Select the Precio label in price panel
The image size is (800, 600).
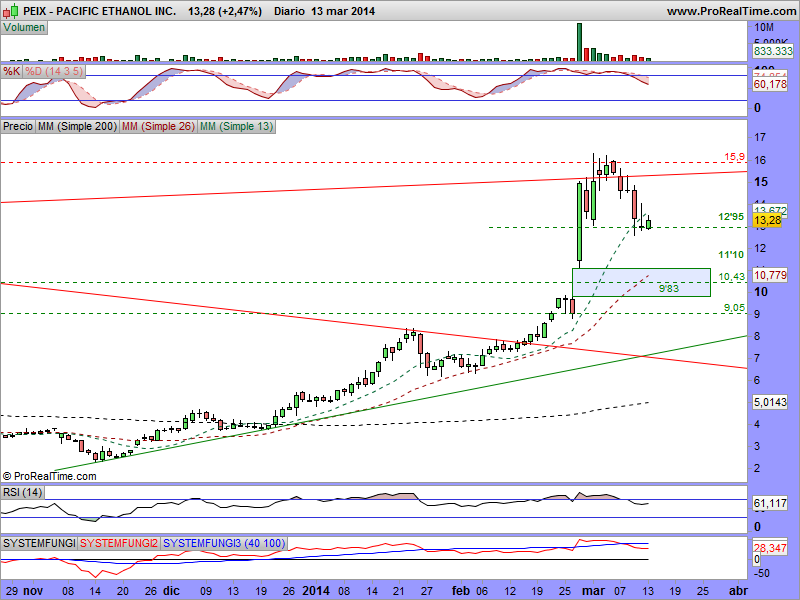(x=18, y=126)
